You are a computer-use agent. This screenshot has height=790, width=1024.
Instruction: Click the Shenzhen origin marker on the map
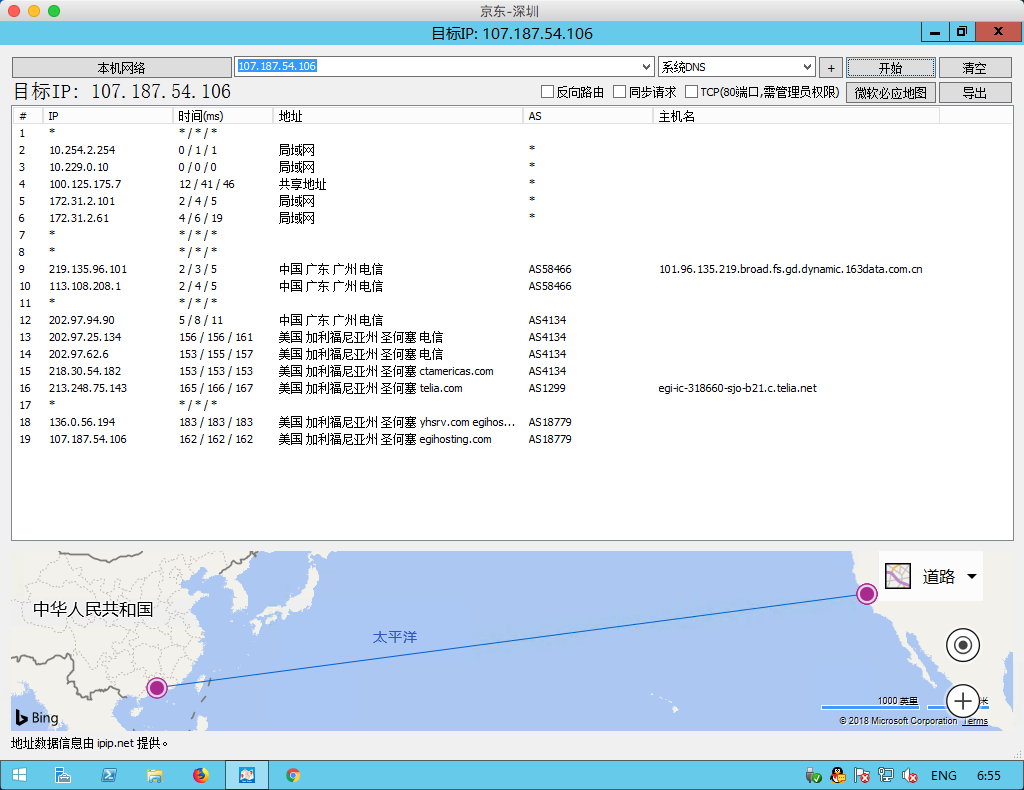[156, 687]
